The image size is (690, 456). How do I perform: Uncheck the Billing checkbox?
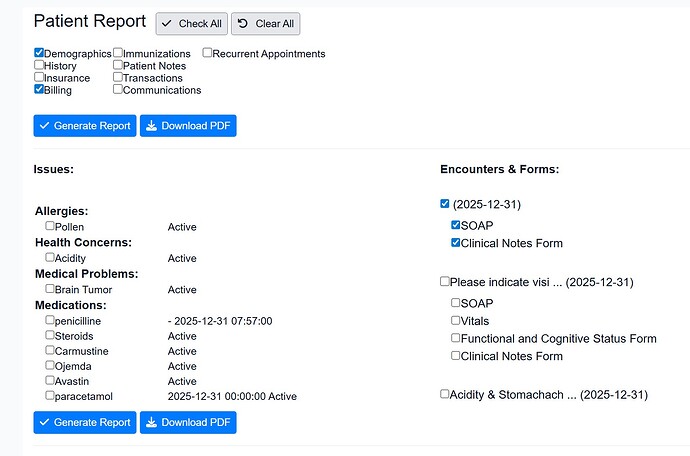pyautogui.click(x=39, y=89)
